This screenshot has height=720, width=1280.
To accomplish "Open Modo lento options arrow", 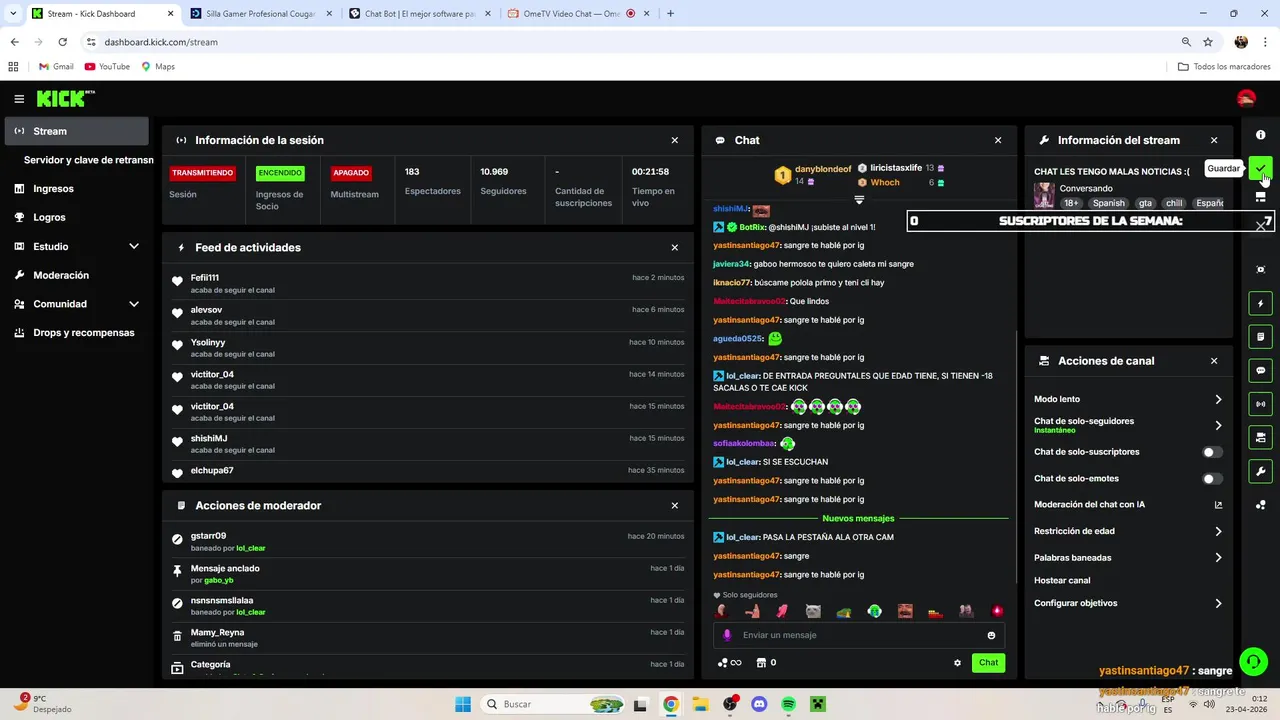I will (x=1218, y=399).
